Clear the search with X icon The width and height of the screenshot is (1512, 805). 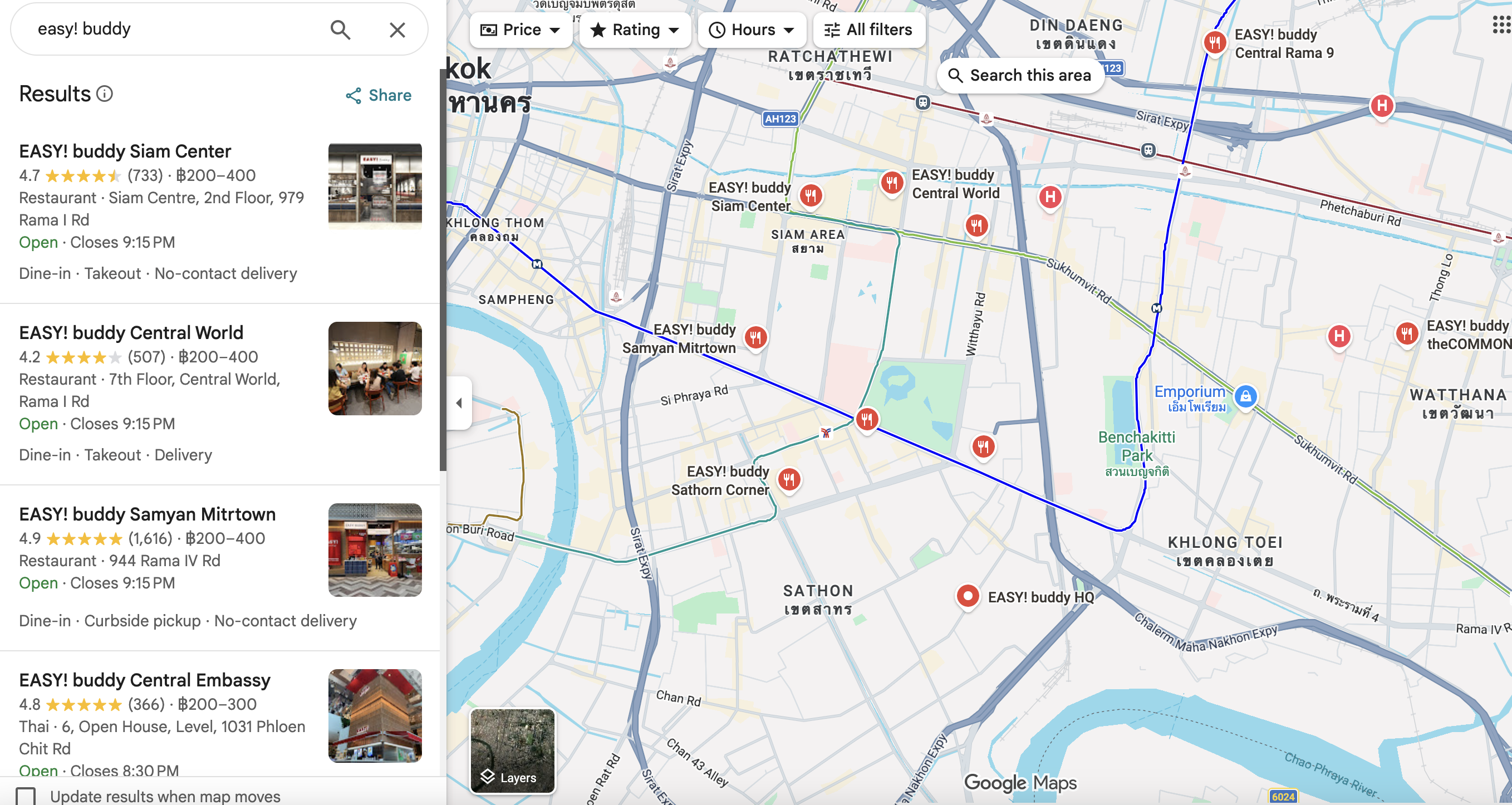[397, 30]
